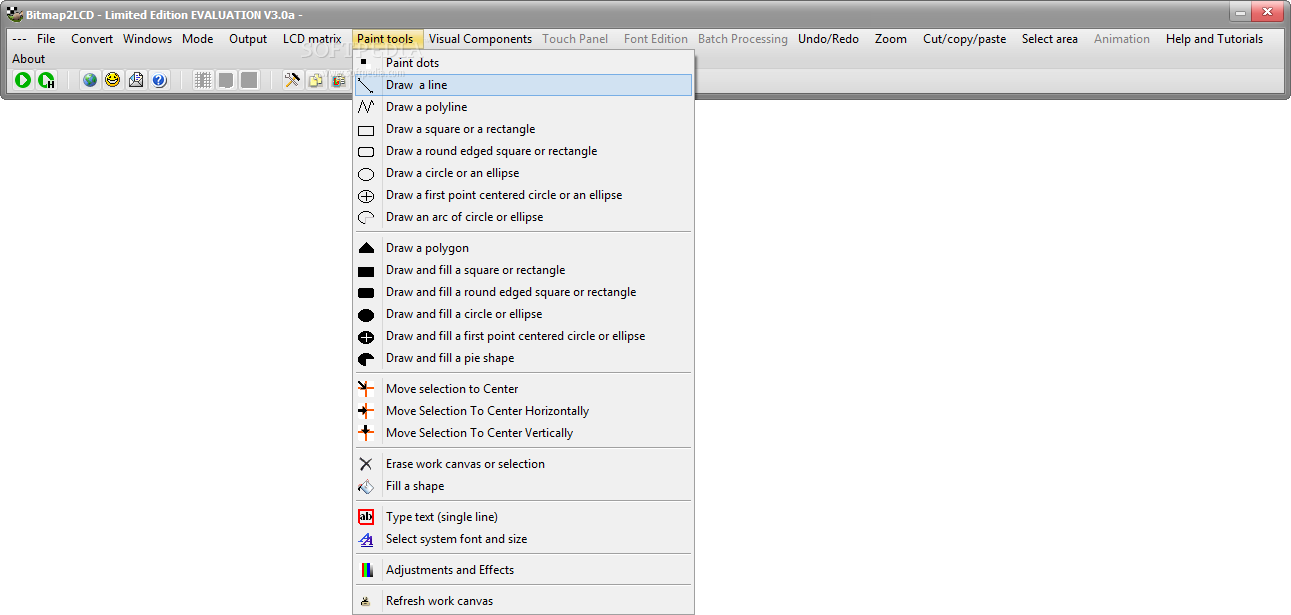1291x615 pixels.
Task: Click the green play arrow toolbar icon
Action: click(x=23, y=80)
